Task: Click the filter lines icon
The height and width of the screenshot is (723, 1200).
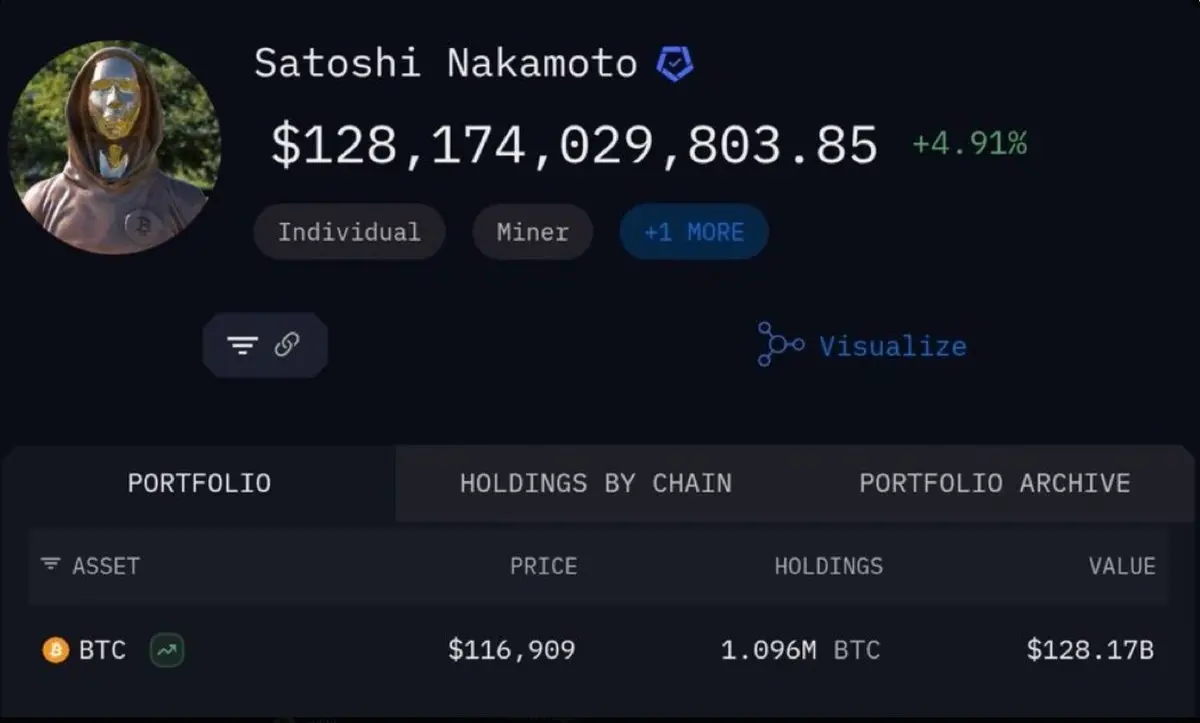Action: coord(242,346)
